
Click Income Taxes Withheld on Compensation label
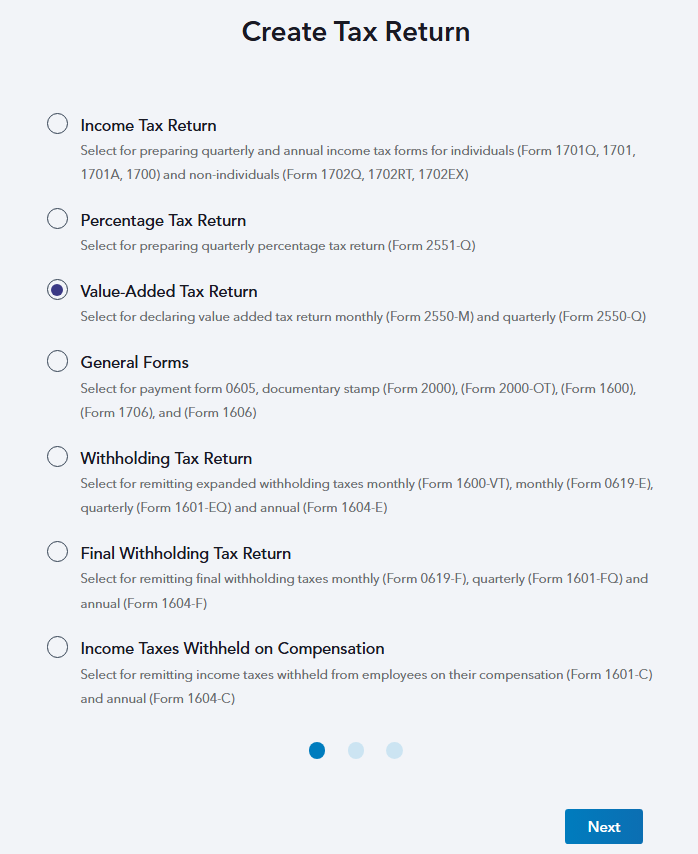232,649
